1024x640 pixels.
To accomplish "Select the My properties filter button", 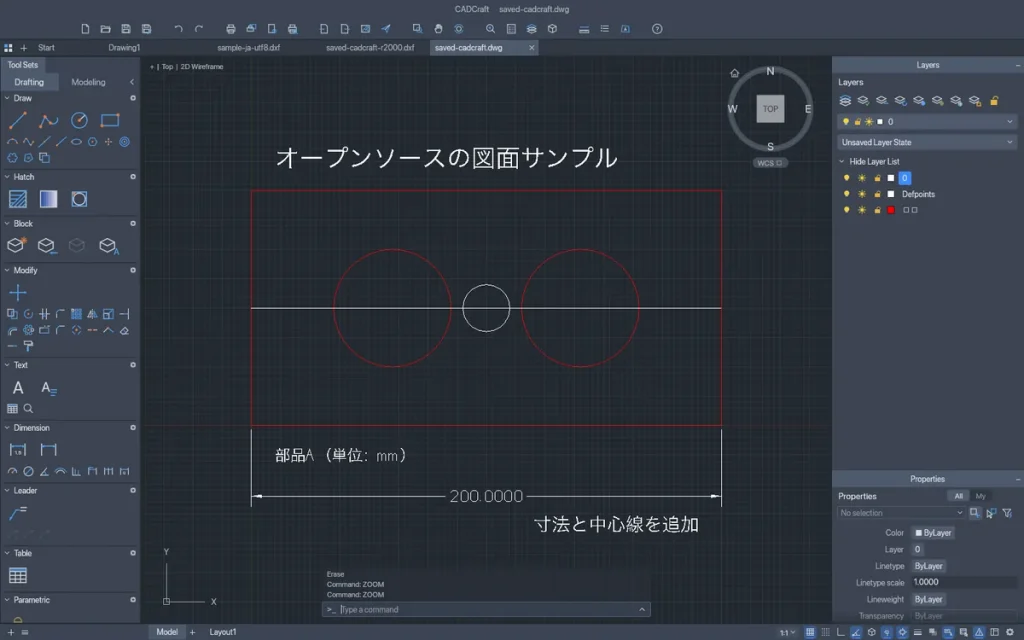I will [980, 496].
